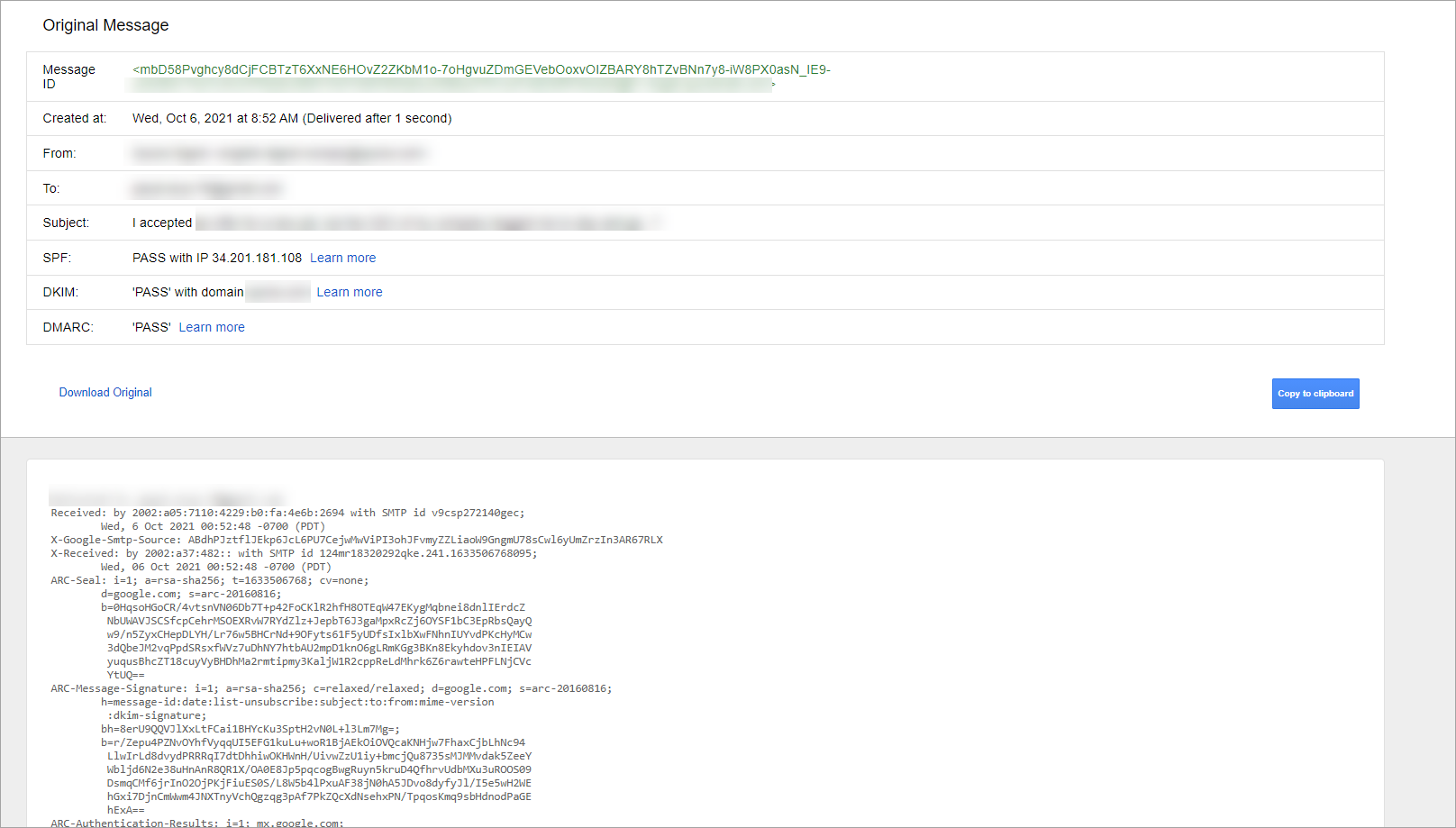This screenshot has width=1456, height=828.
Task: Click the DKIM 'PASS' with domain text
Action: (188, 292)
